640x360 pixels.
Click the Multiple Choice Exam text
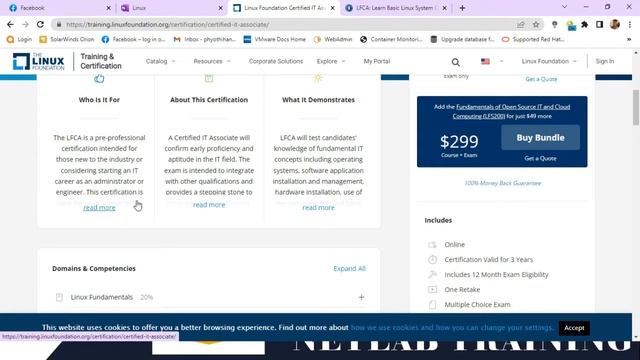coord(477,304)
